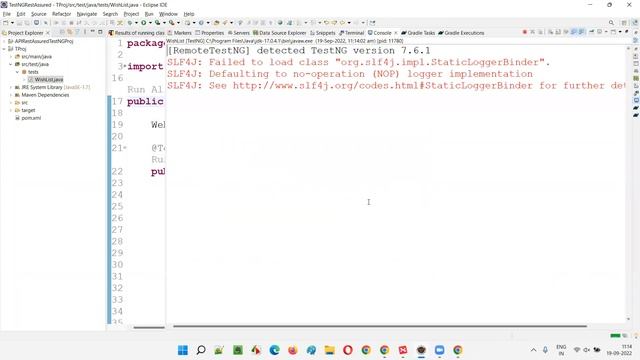
Task: Select pom.xml in Project Explorer
Action: point(31,118)
